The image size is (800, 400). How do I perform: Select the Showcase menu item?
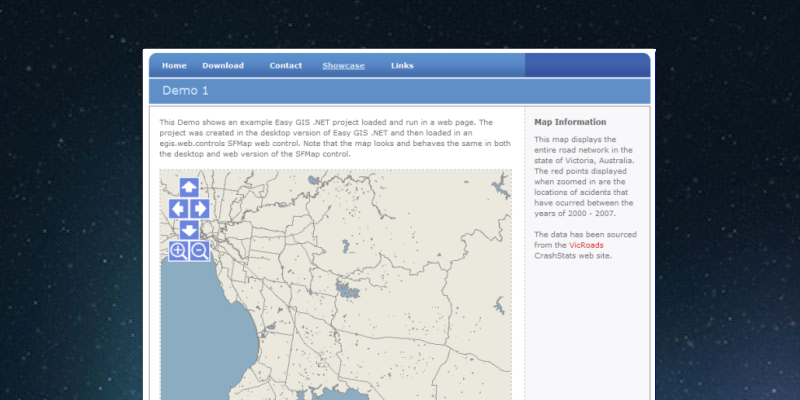point(343,65)
